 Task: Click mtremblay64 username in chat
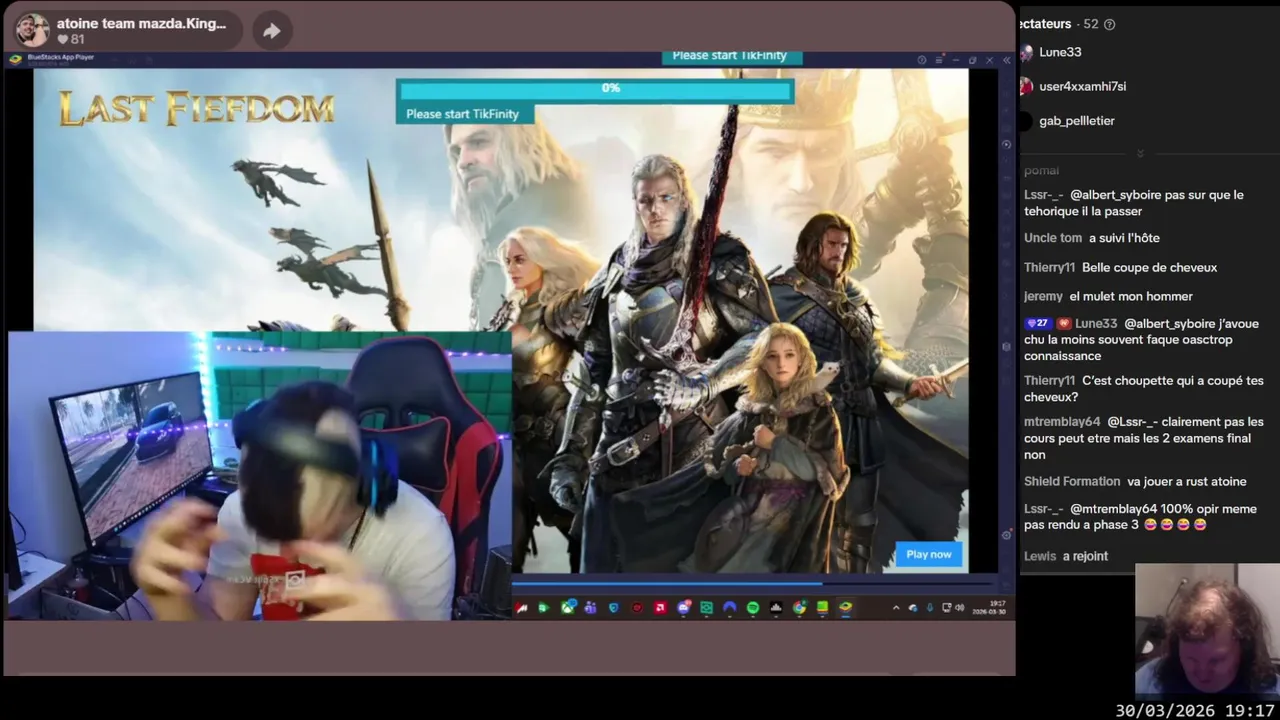(x=1062, y=422)
